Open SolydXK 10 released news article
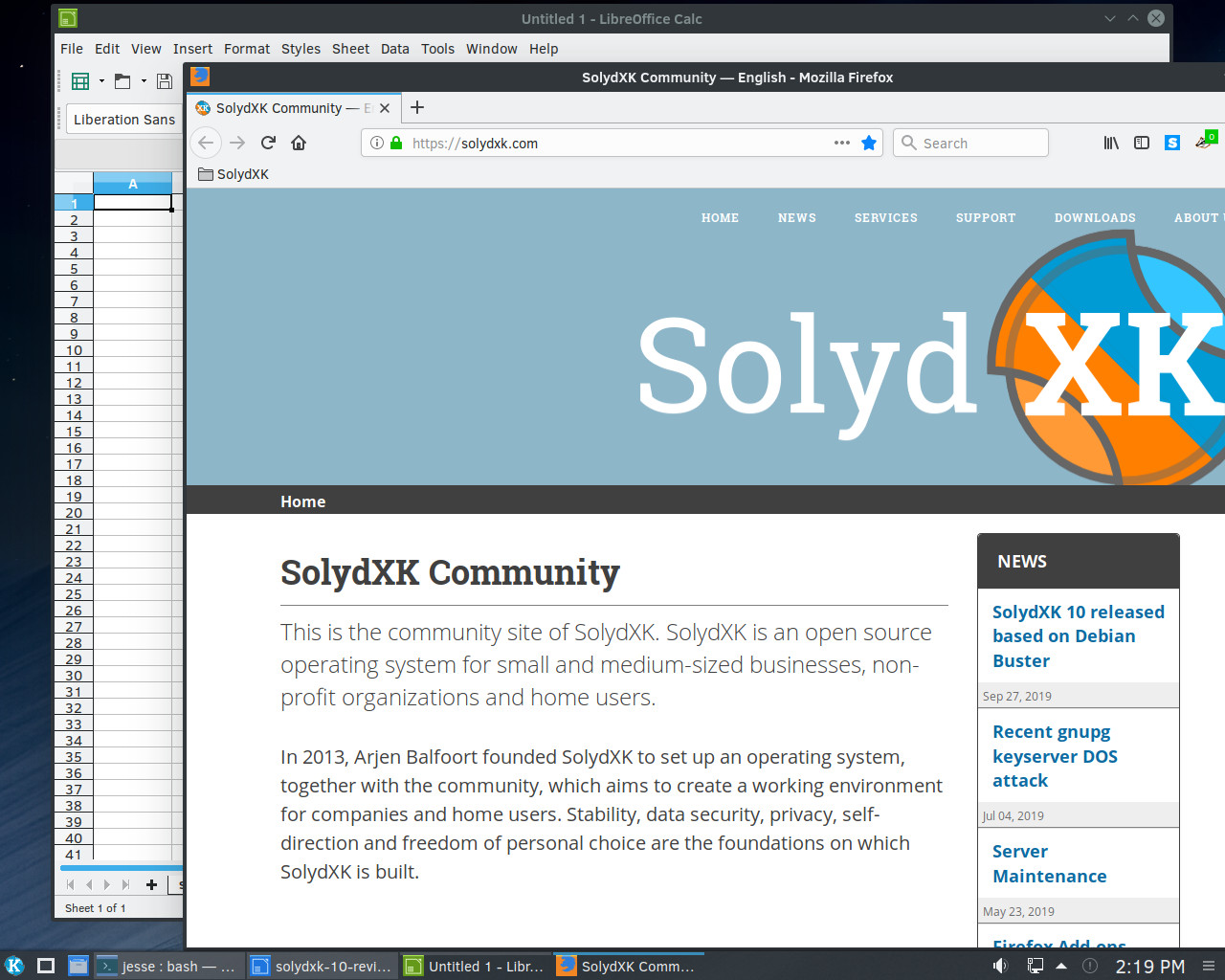Screen dimensions: 1225x980 coord(1078,636)
